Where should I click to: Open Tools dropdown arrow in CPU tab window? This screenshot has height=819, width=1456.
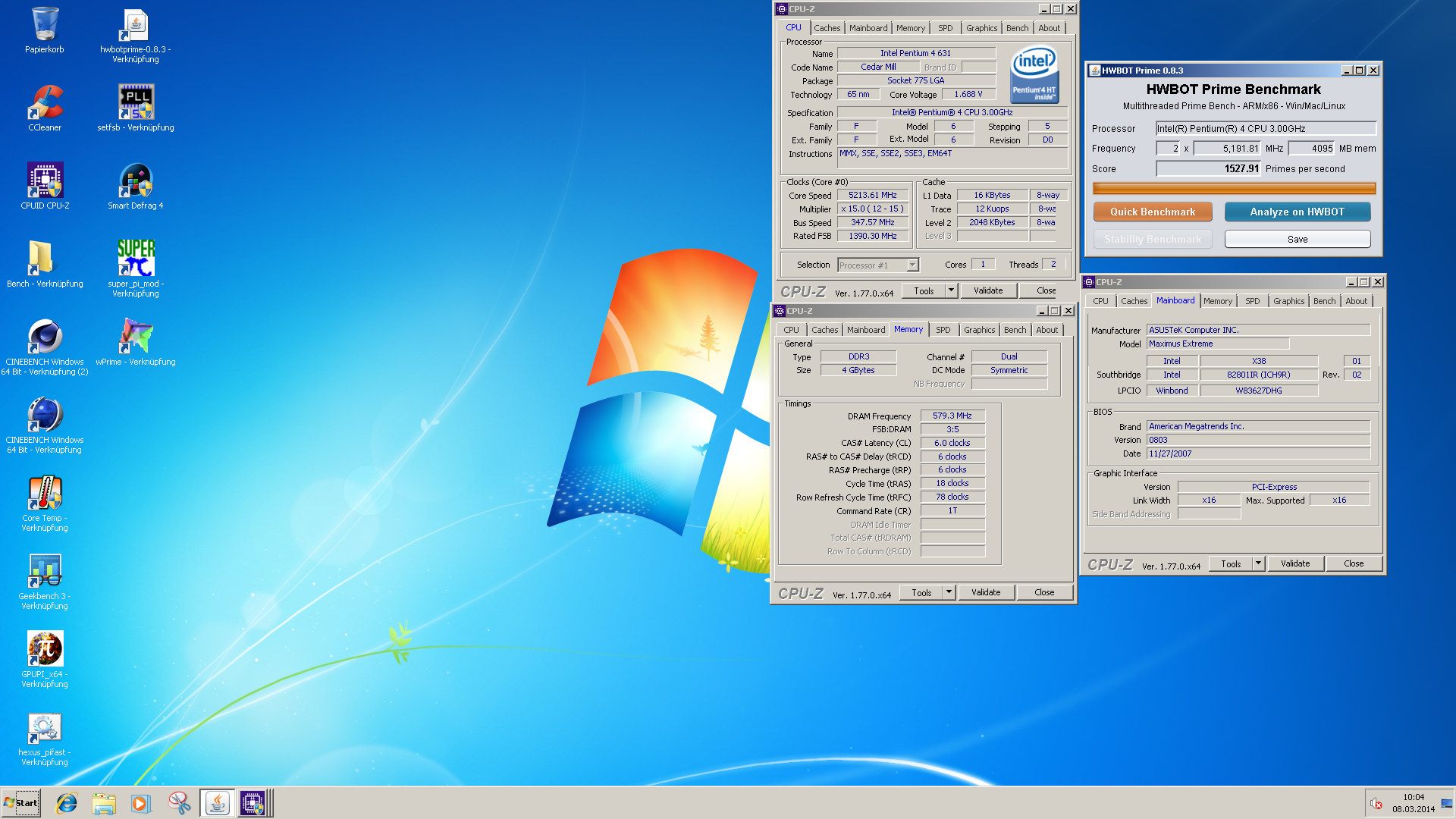click(x=951, y=290)
